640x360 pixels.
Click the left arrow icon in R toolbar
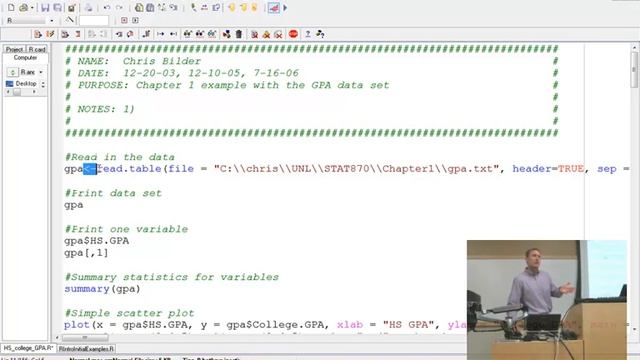tap(173, 34)
